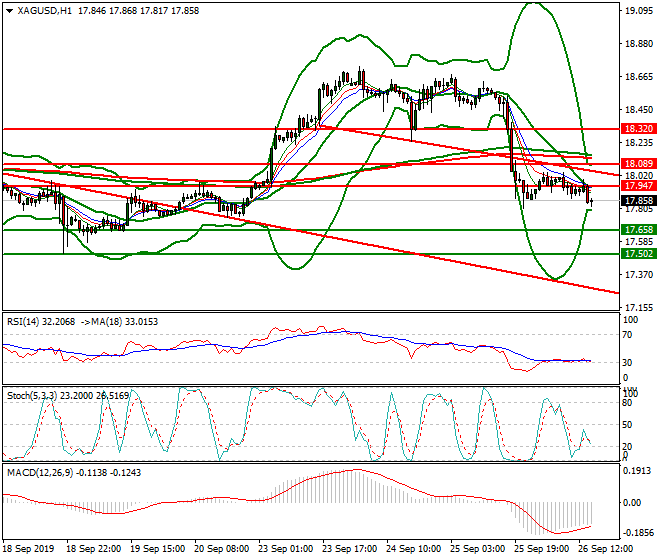Select the -0.1856 MACD scale value
The height and width of the screenshot is (560, 660).
click(638, 533)
